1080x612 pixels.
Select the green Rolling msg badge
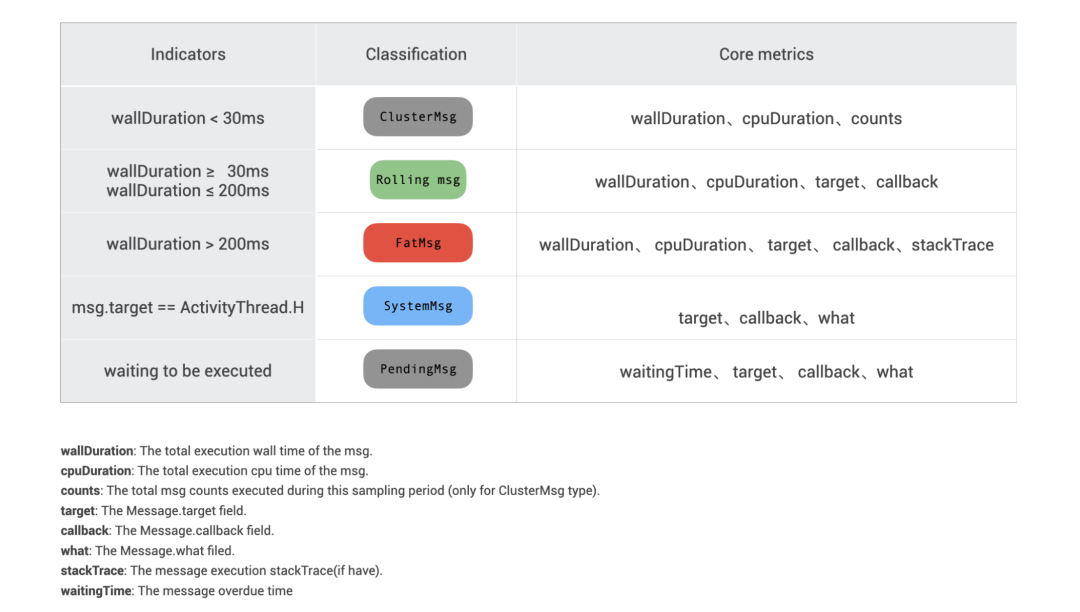pyautogui.click(x=417, y=180)
